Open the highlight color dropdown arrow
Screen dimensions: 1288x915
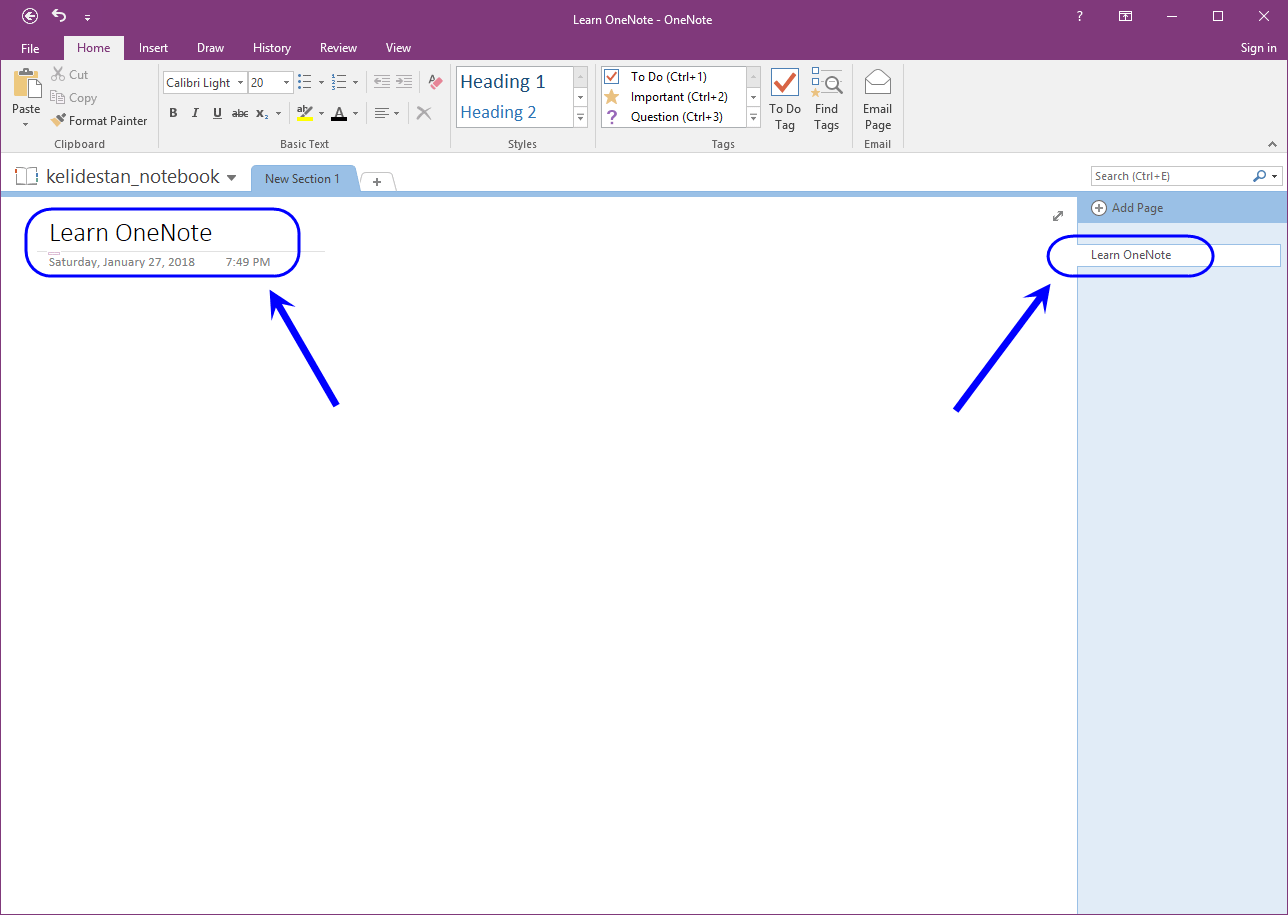pos(321,113)
